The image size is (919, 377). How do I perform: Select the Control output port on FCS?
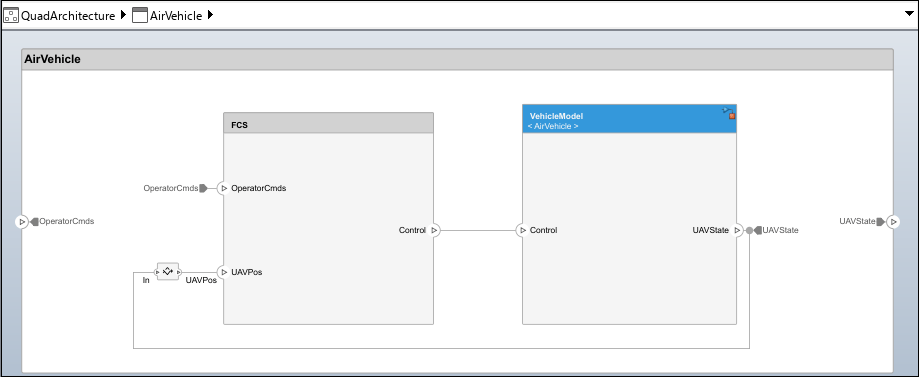(x=434, y=230)
